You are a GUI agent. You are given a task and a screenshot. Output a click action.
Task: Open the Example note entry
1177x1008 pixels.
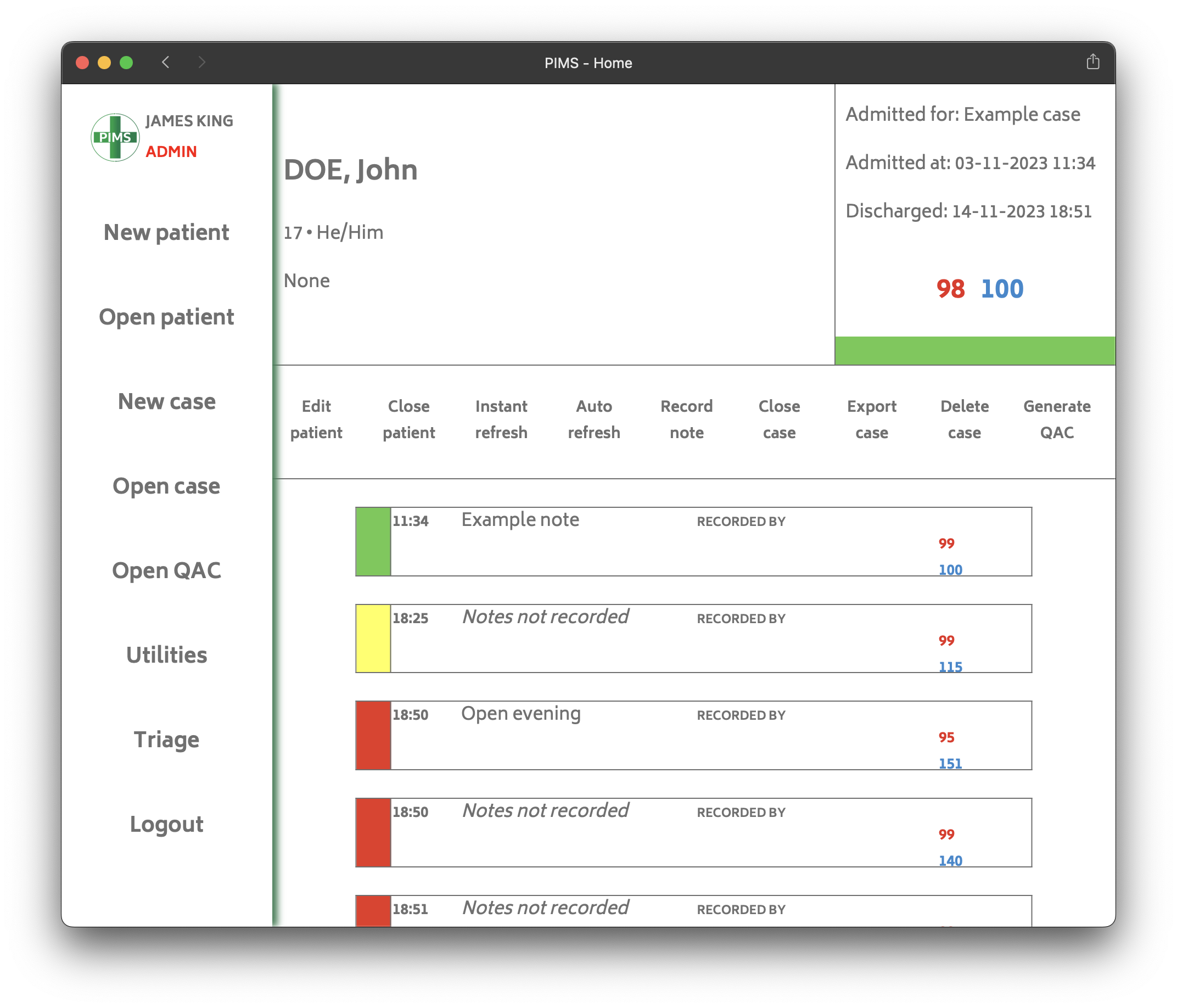point(520,520)
